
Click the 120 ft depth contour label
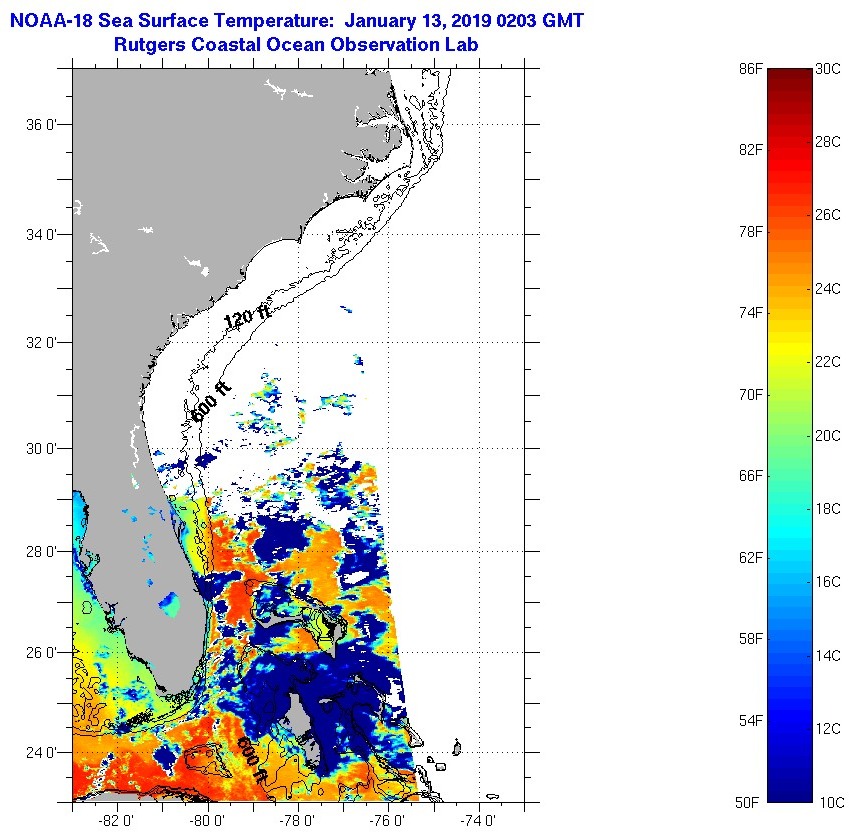pos(248,318)
